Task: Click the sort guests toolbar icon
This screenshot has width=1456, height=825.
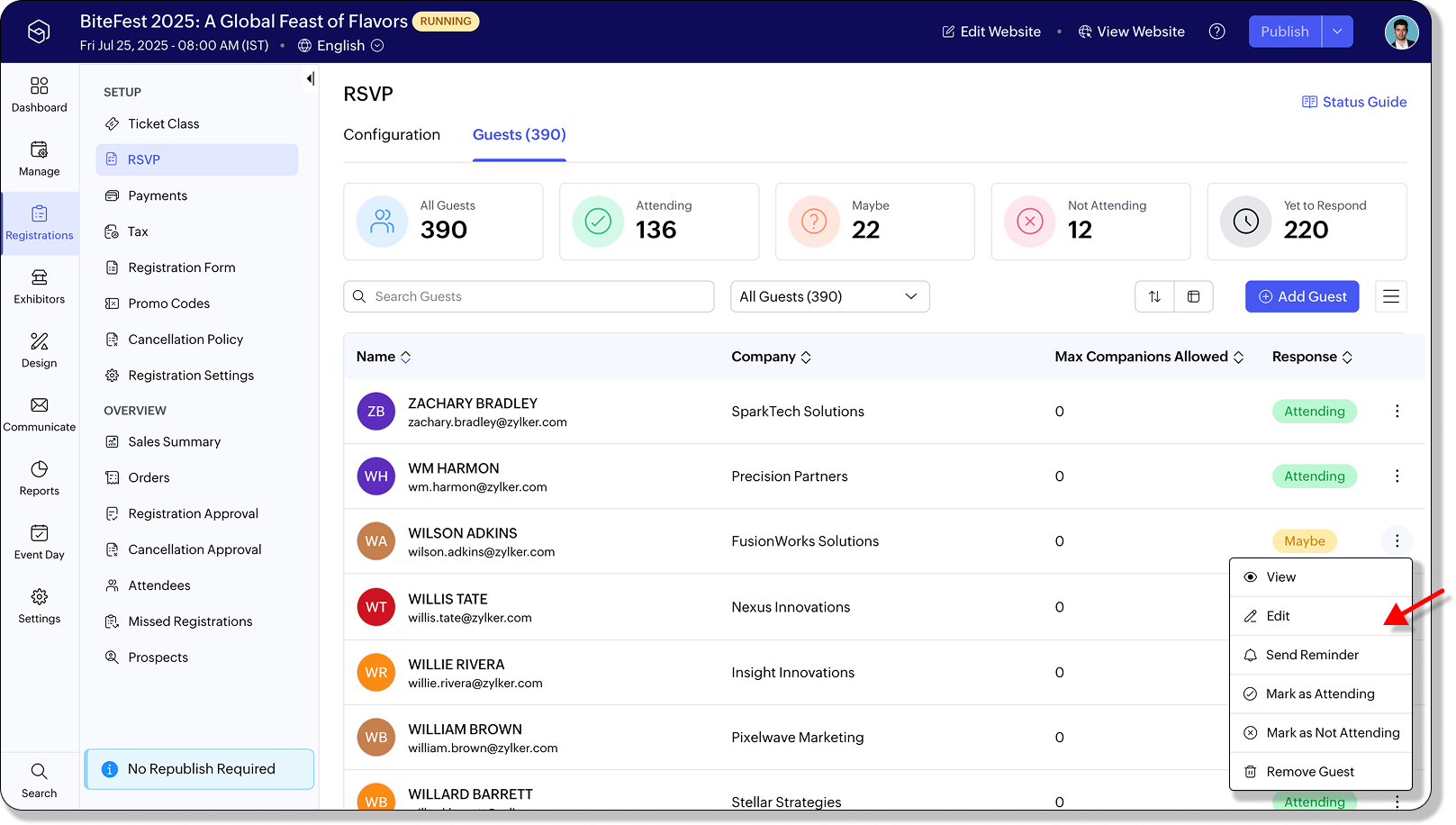Action: (x=1154, y=296)
